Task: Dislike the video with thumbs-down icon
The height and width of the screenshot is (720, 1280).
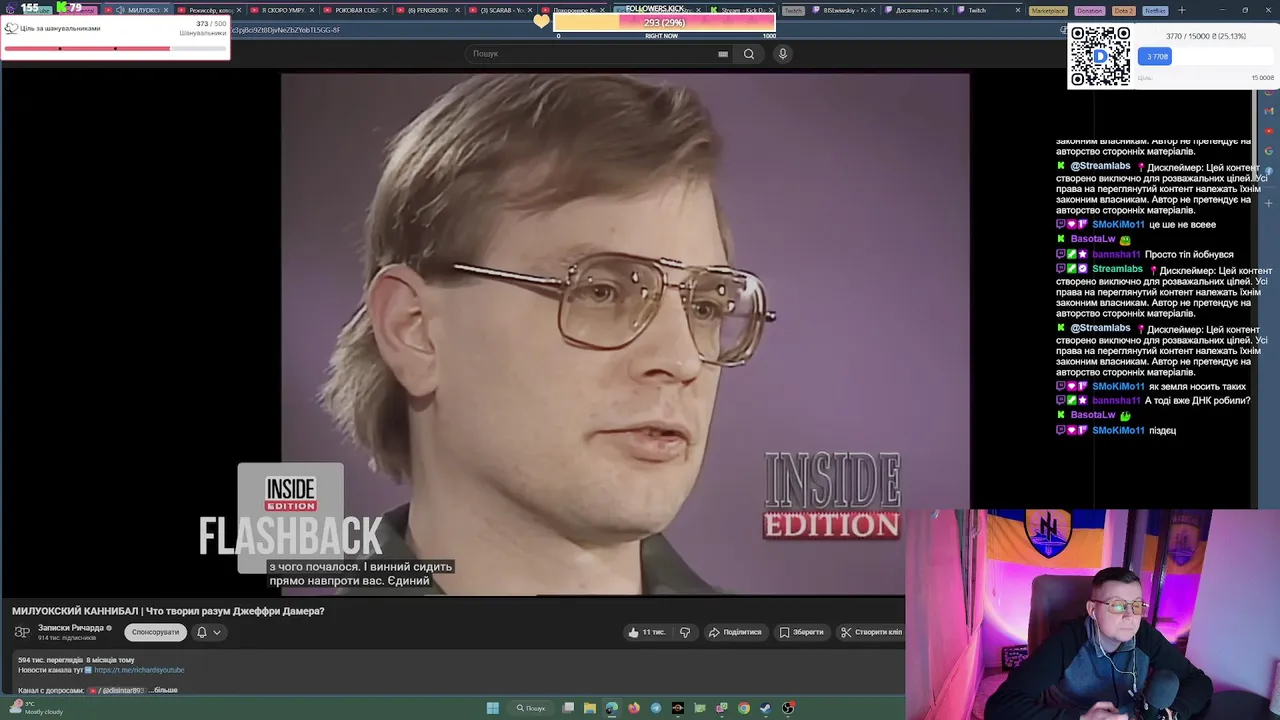Action: [685, 632]
